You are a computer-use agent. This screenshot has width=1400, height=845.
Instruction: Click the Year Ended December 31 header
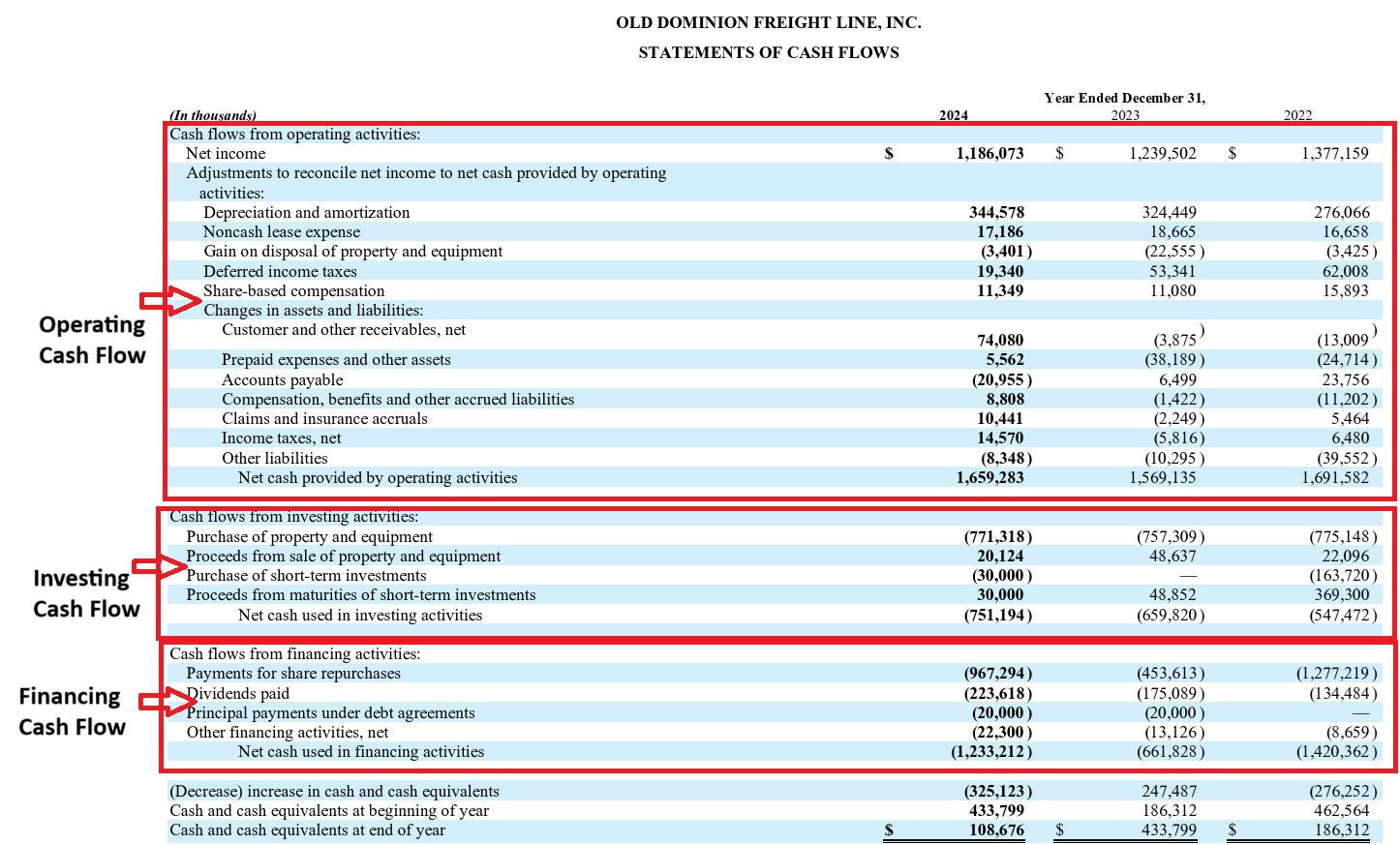pyautogui.click(x=1124, y=97)
